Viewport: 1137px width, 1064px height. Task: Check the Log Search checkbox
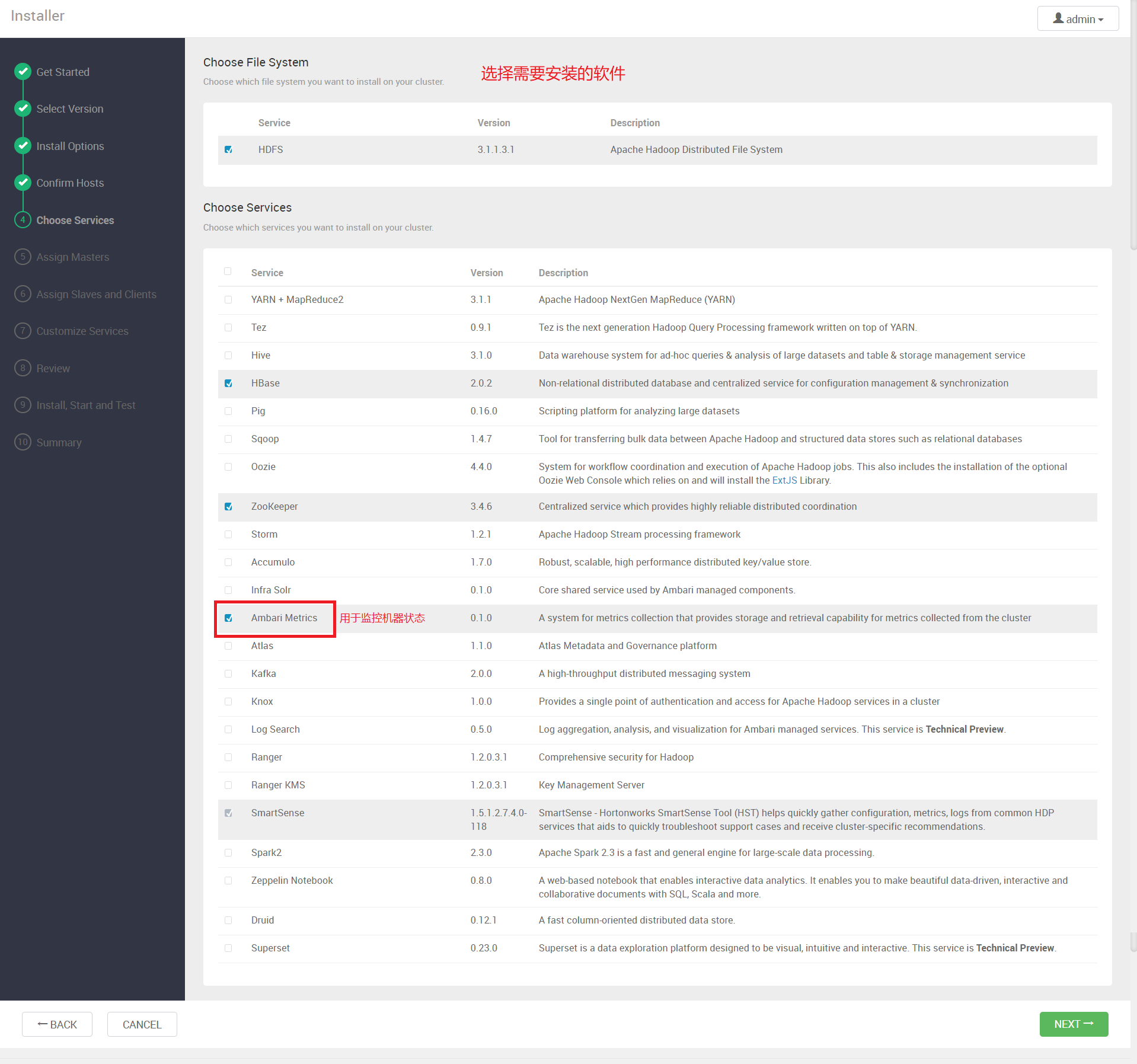(228, 730)
